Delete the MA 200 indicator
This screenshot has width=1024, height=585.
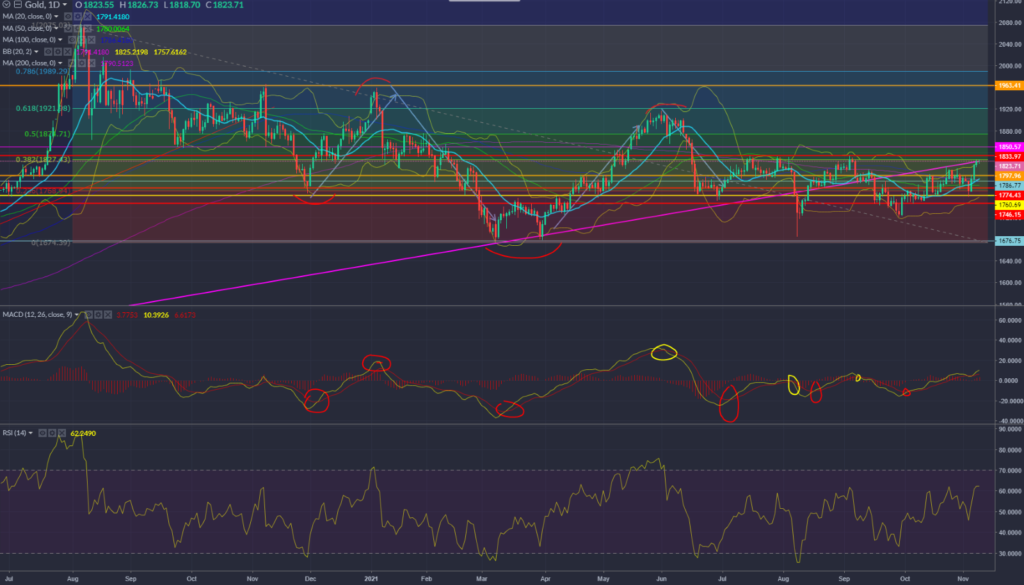click(x=91, y=63)
